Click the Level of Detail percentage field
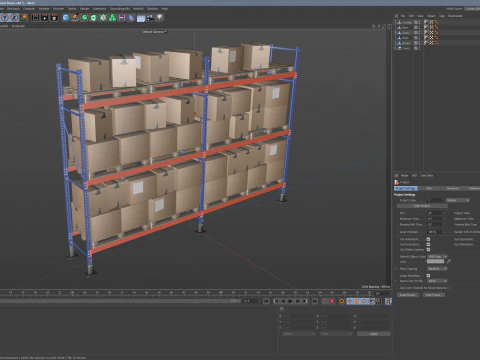Screen dimensions: 480x360 [x=435, y=231]
